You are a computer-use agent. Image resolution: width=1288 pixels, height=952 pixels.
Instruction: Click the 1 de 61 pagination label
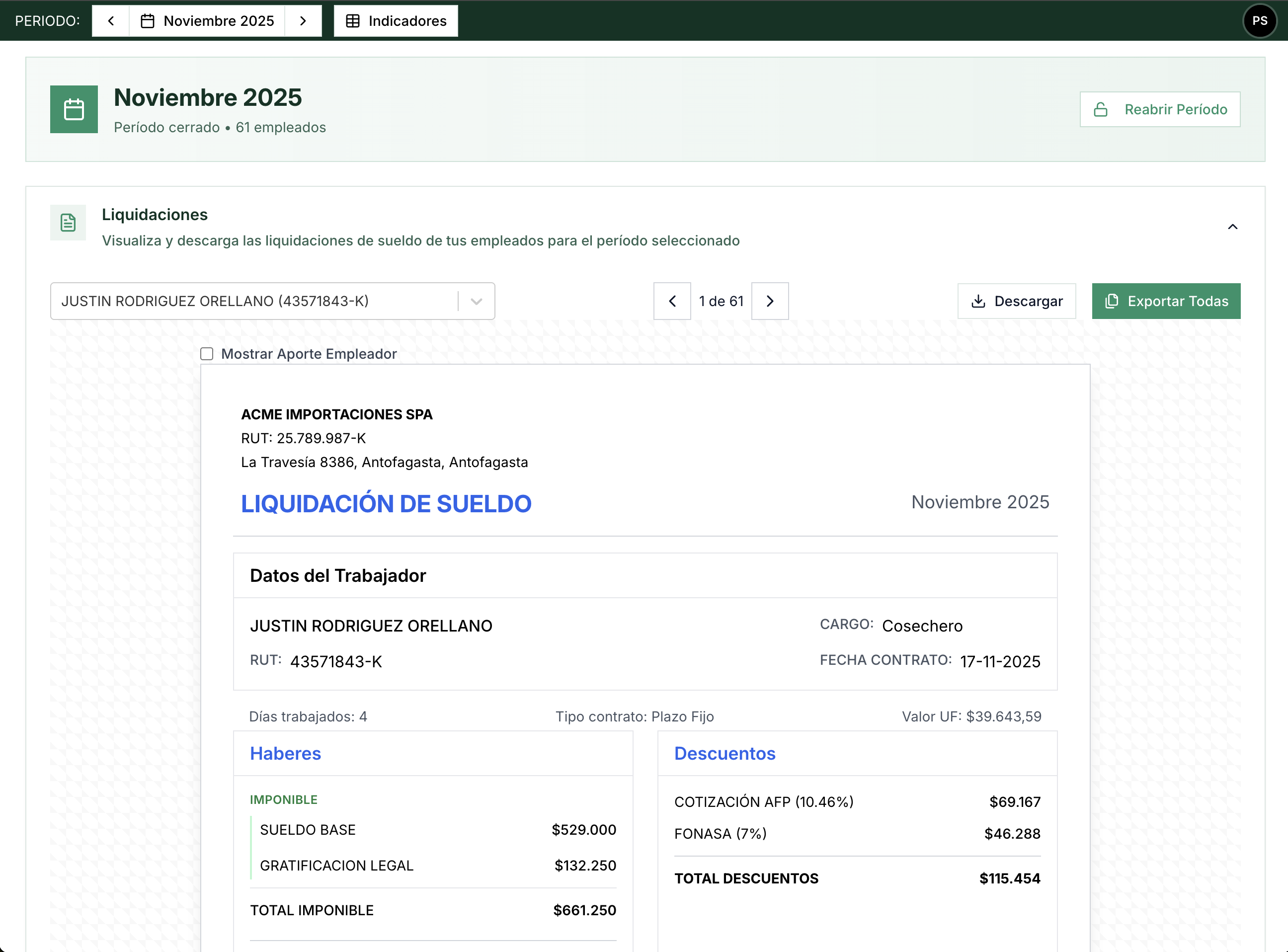pos(721,301)
